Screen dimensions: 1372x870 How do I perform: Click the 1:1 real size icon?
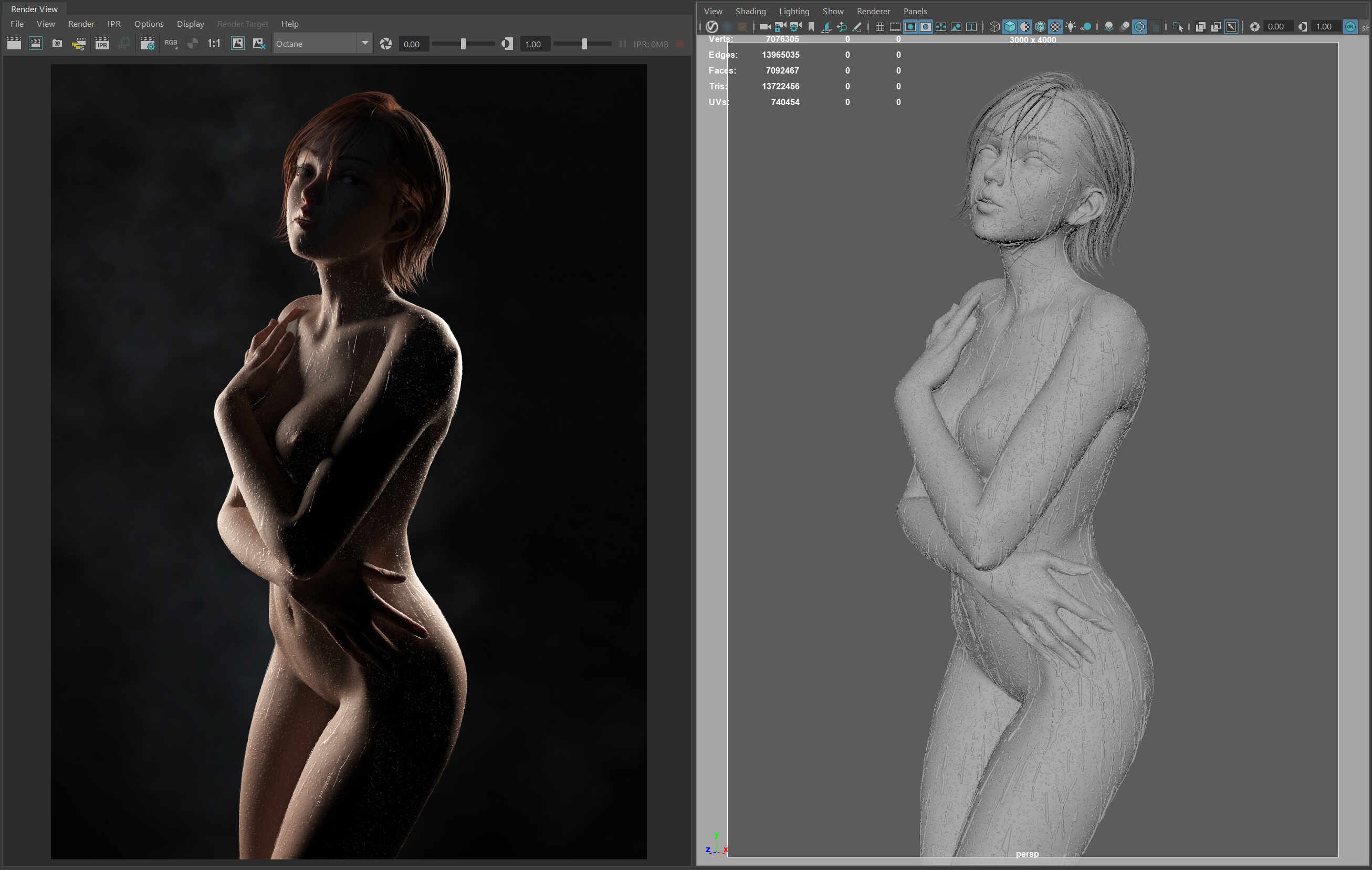point(214,44)
